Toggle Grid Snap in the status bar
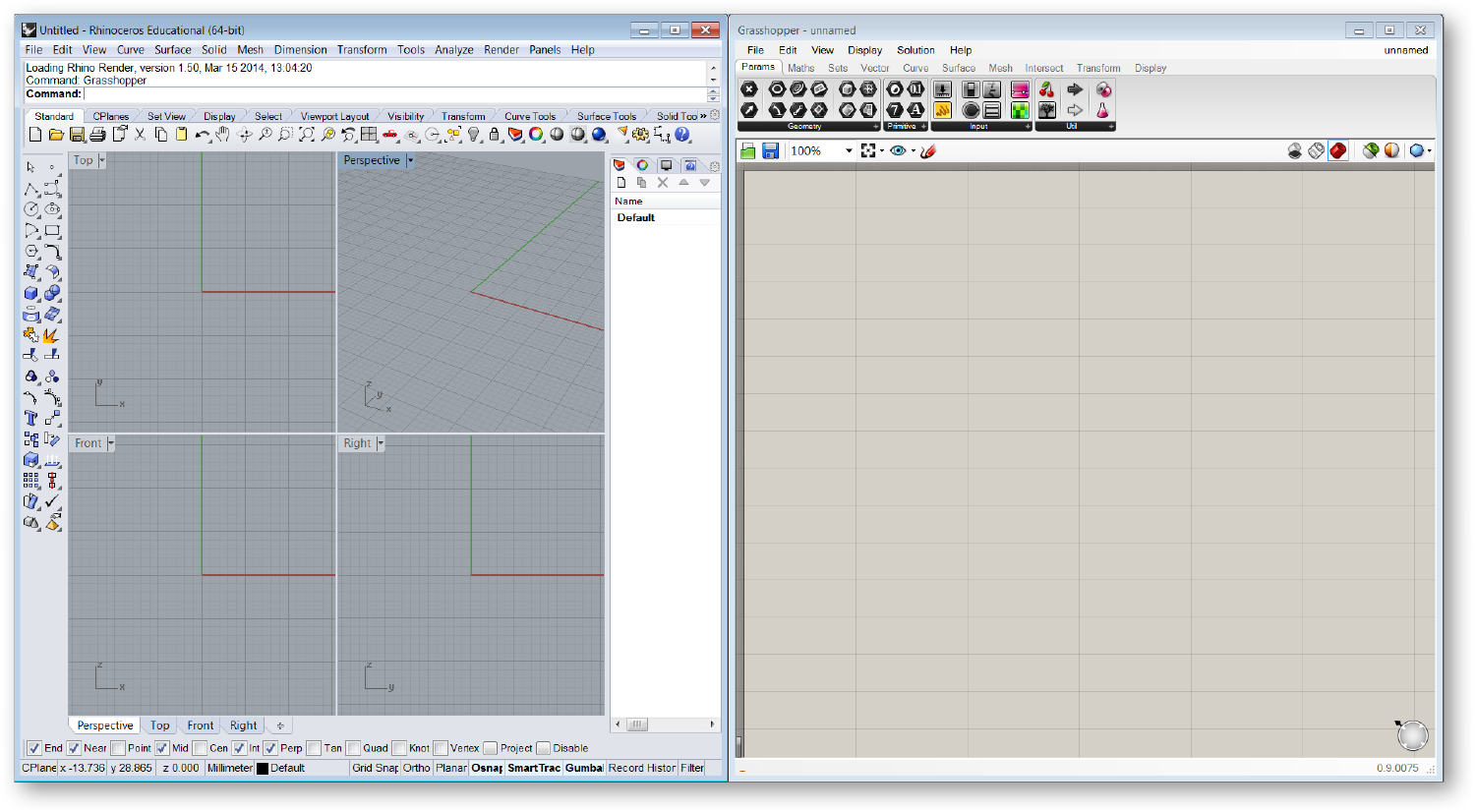The height and width of the screenshot is (812, 1475). (375, 768)
